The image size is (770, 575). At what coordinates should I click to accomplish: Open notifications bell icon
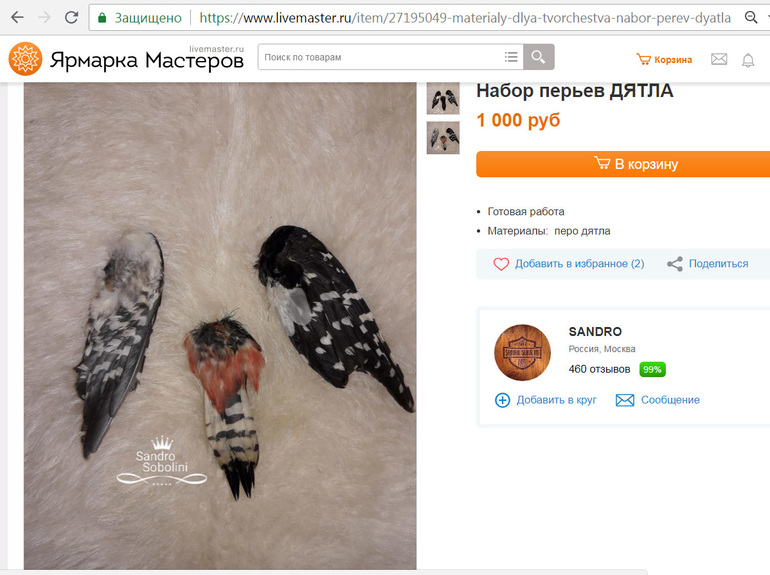pos(748,60)
